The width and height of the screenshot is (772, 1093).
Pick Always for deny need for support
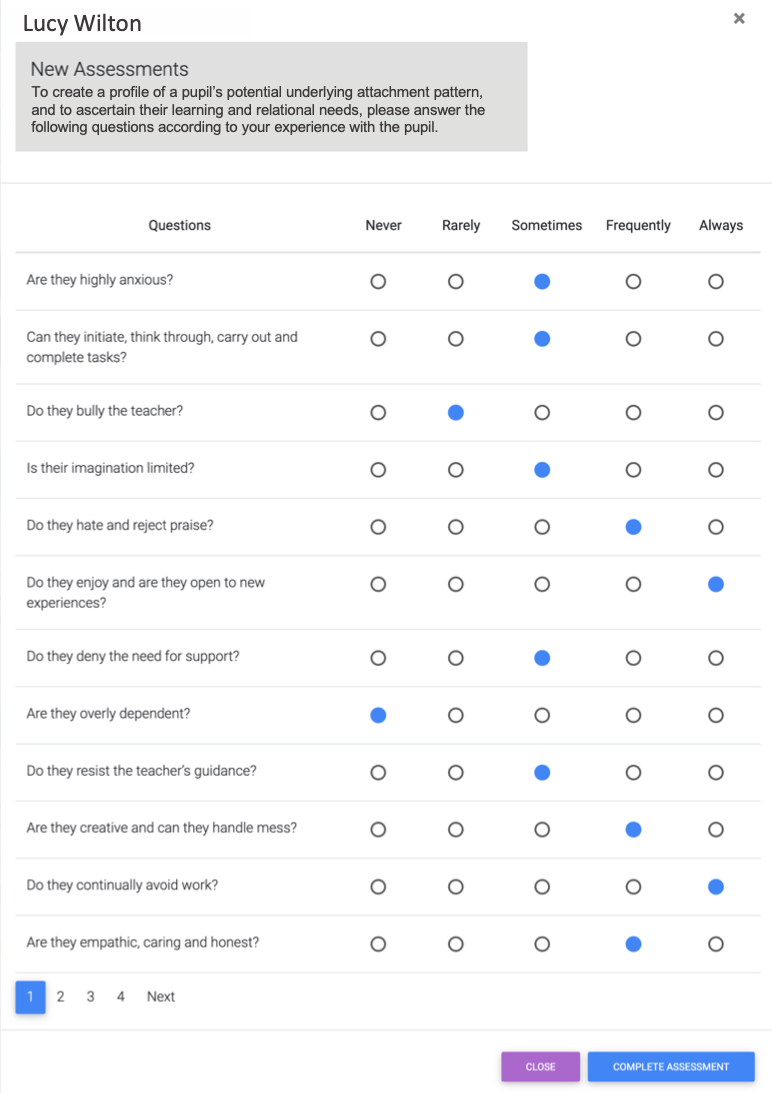[x=716, y=658]
